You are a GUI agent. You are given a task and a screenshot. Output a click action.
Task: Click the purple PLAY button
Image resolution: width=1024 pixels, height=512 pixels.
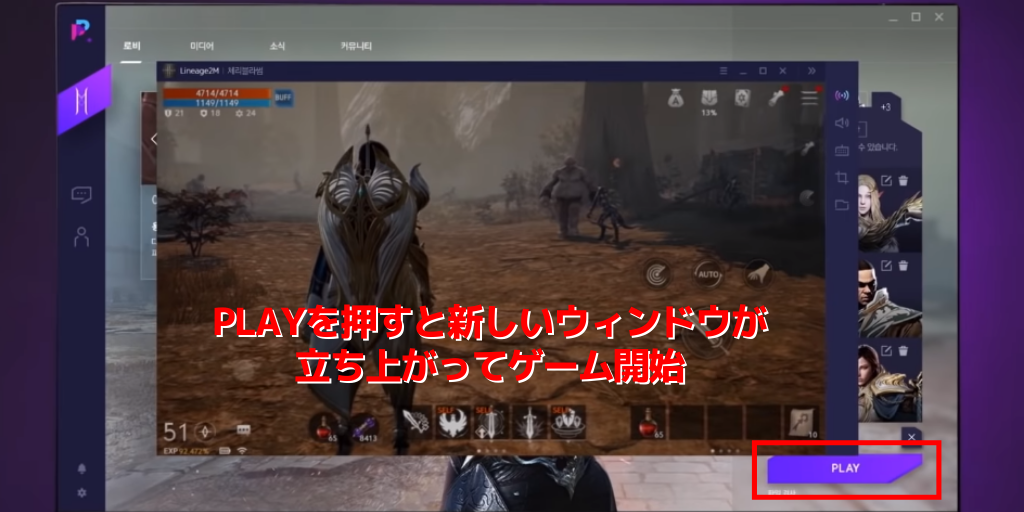pos(844,468)
